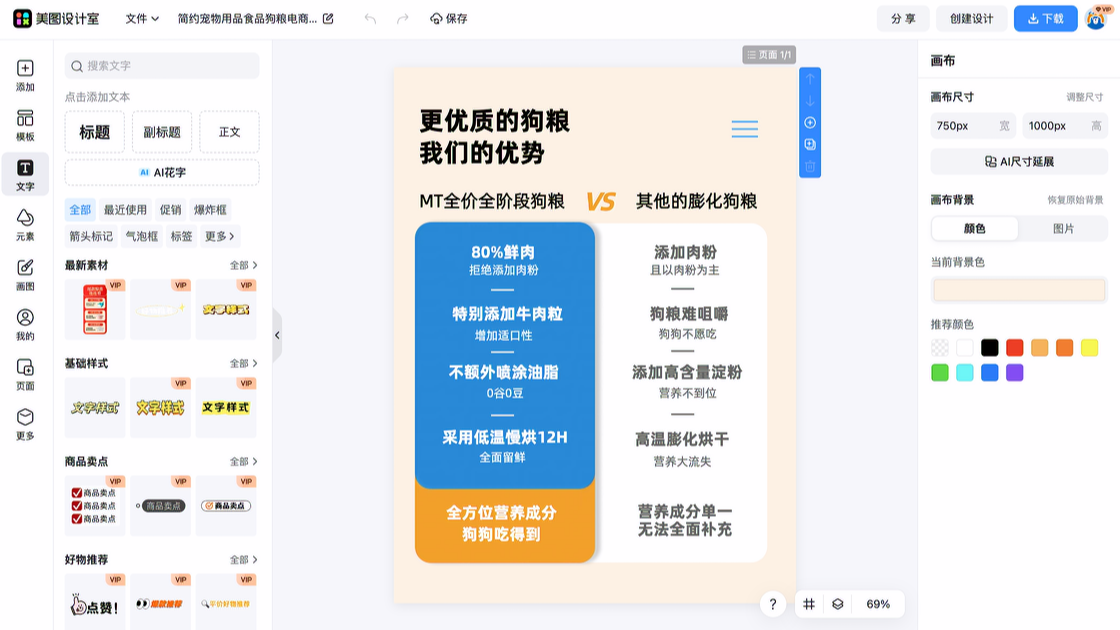Image resolution: width=1120 pixels, height=630 pixels.
Task: Select the 促销 filter tab
Action: [x=171, y=210]
